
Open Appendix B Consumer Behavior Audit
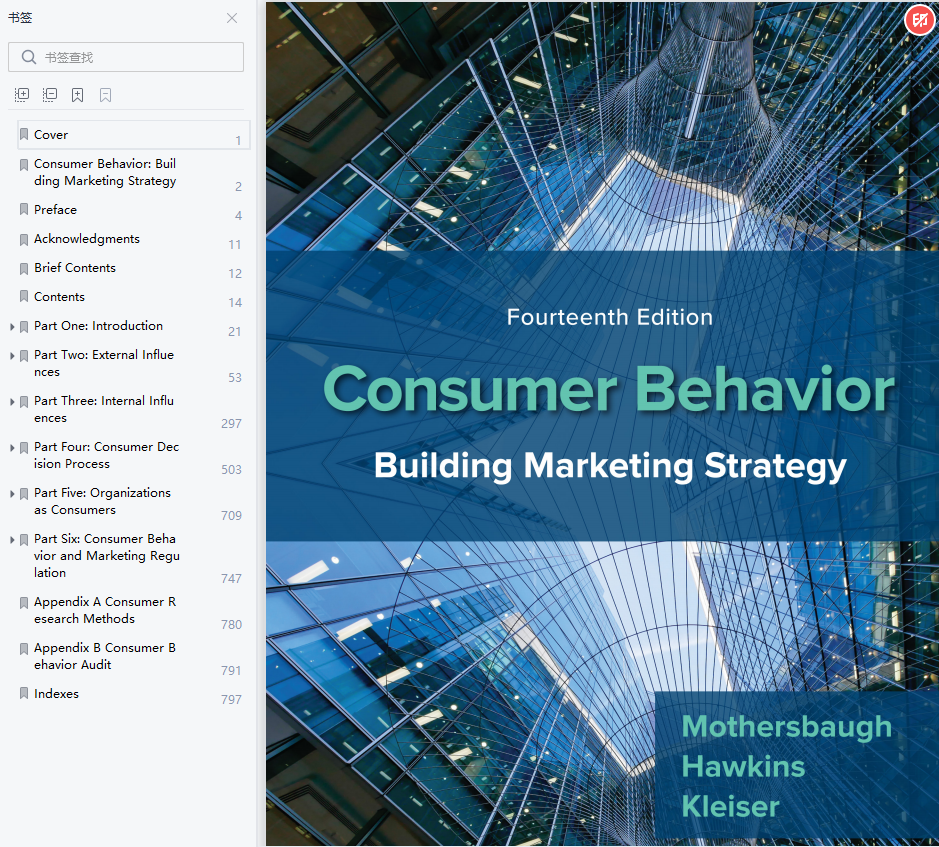click(x=105, y=656)
